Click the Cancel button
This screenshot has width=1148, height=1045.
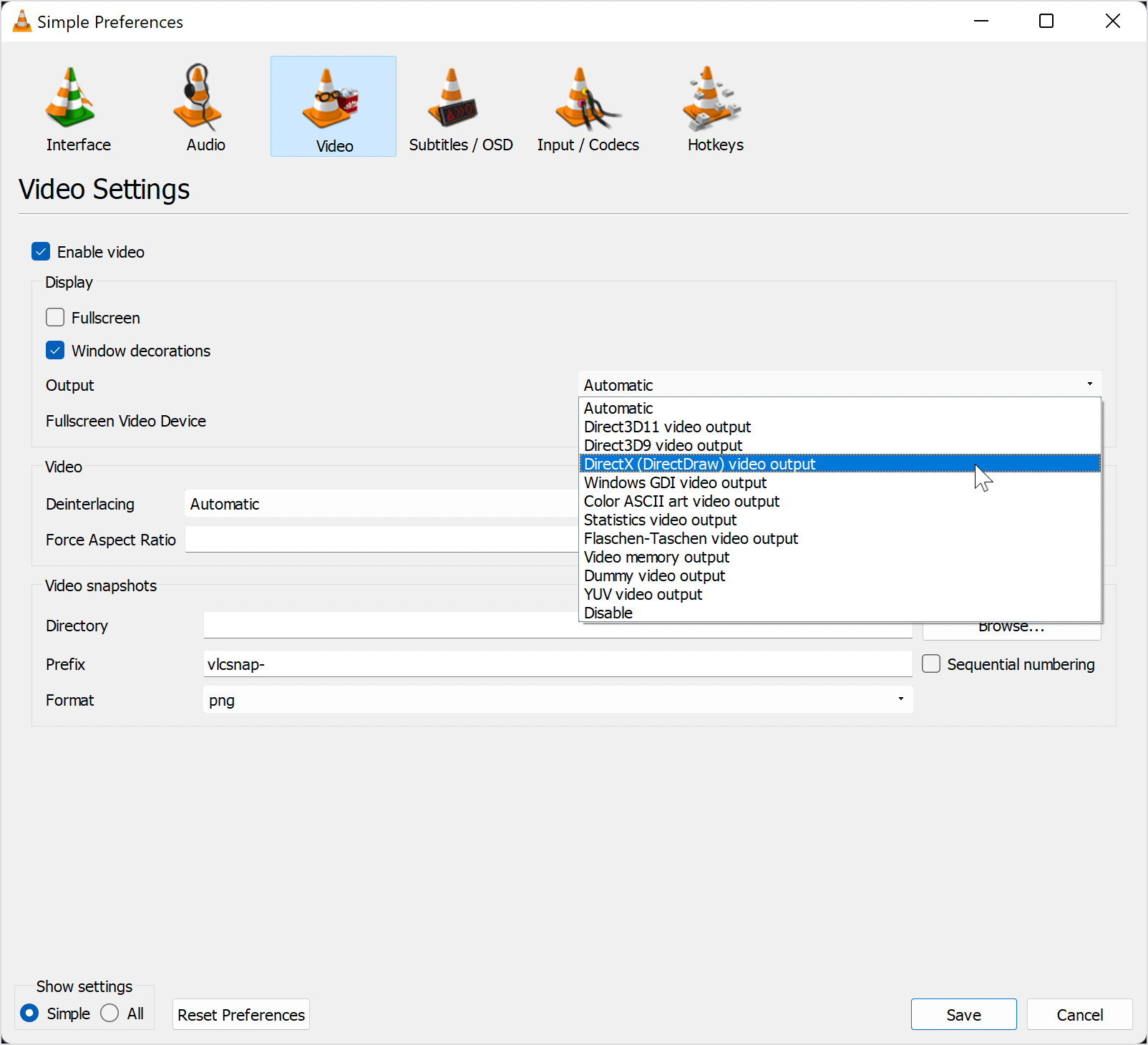[x=1079, y=1014]
